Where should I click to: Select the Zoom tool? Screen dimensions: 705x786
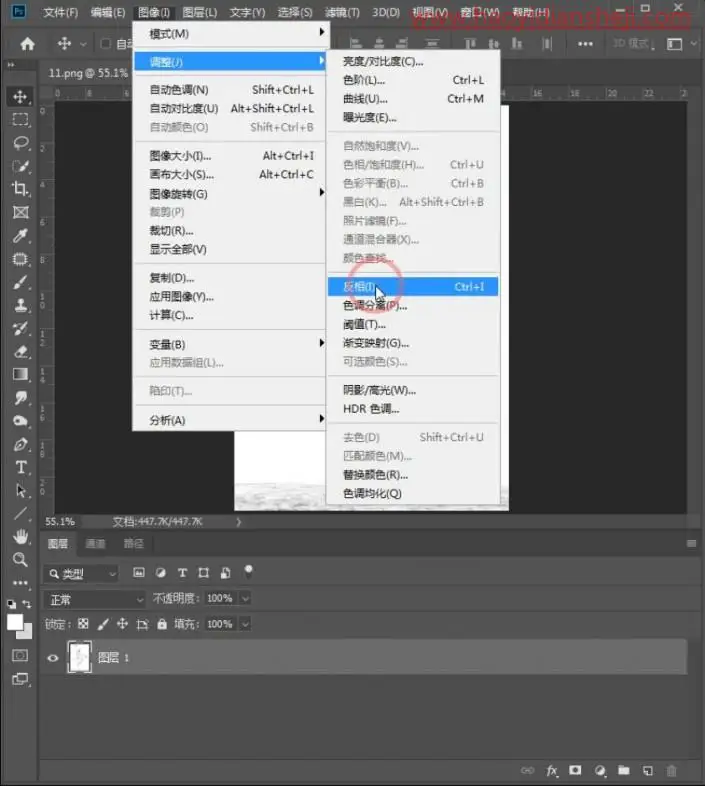[20, 559]
